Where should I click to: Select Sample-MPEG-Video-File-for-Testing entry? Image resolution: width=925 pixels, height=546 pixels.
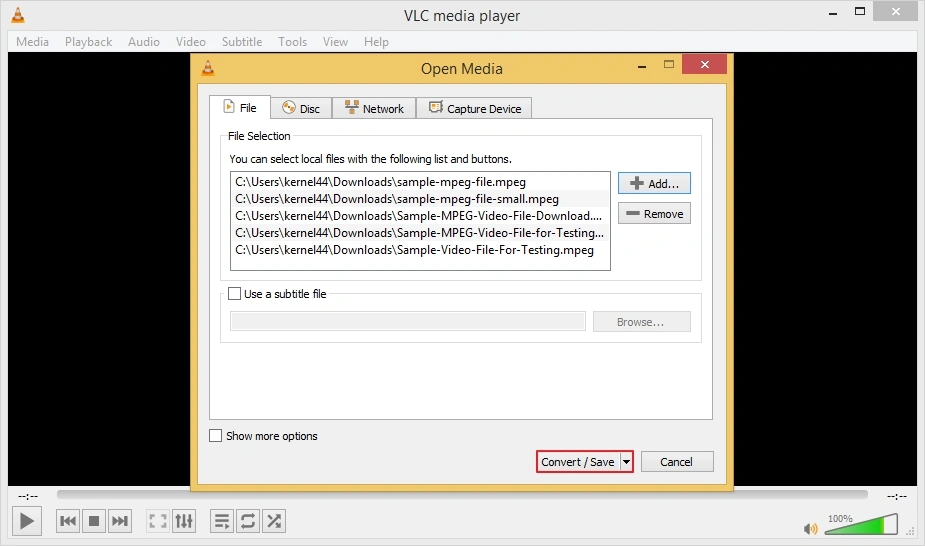tap(420, 233)
